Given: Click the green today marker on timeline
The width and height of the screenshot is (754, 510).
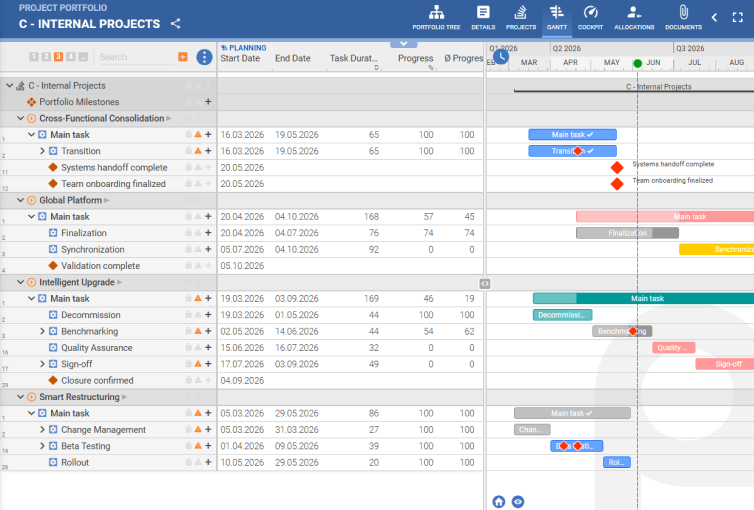Looking at the screenshot, I should pyautogui.click(x=638, y=63).
